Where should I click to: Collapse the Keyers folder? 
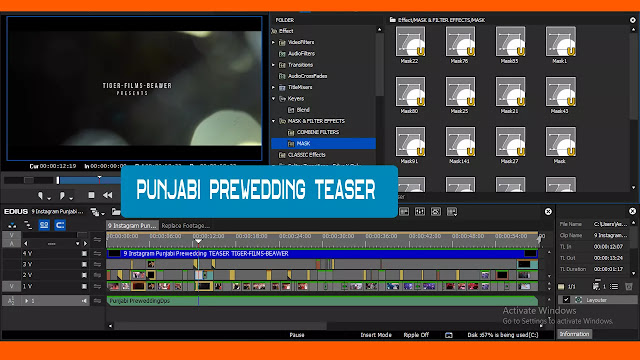273,98
